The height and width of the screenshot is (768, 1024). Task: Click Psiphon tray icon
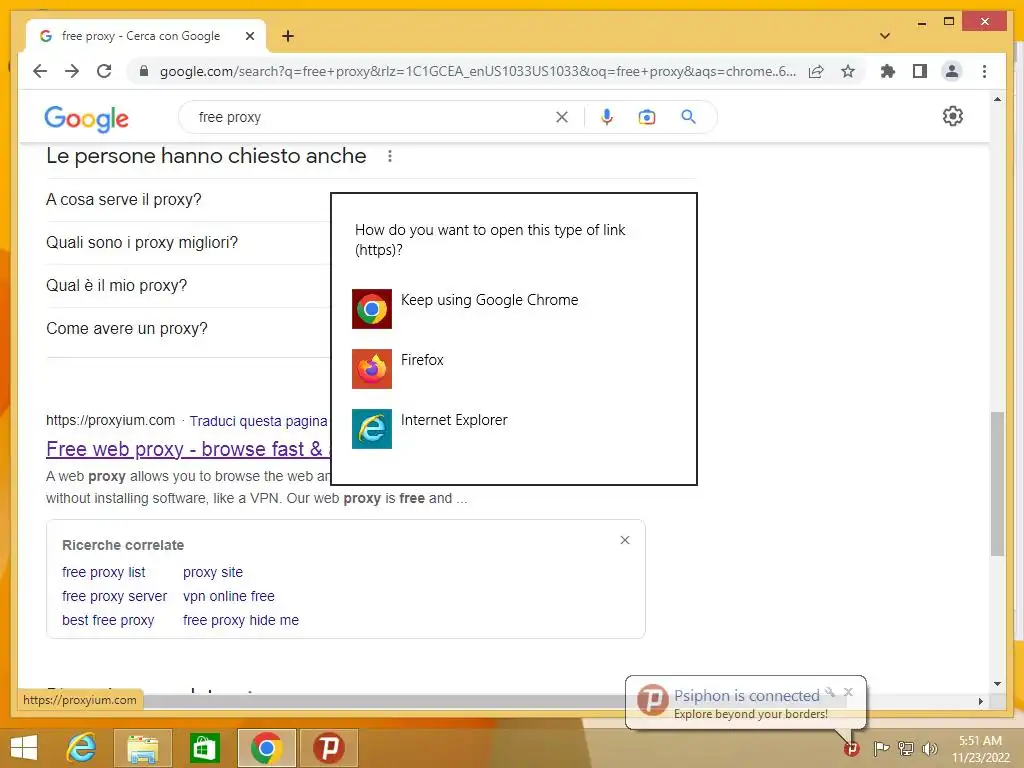(x=851, y=748)
